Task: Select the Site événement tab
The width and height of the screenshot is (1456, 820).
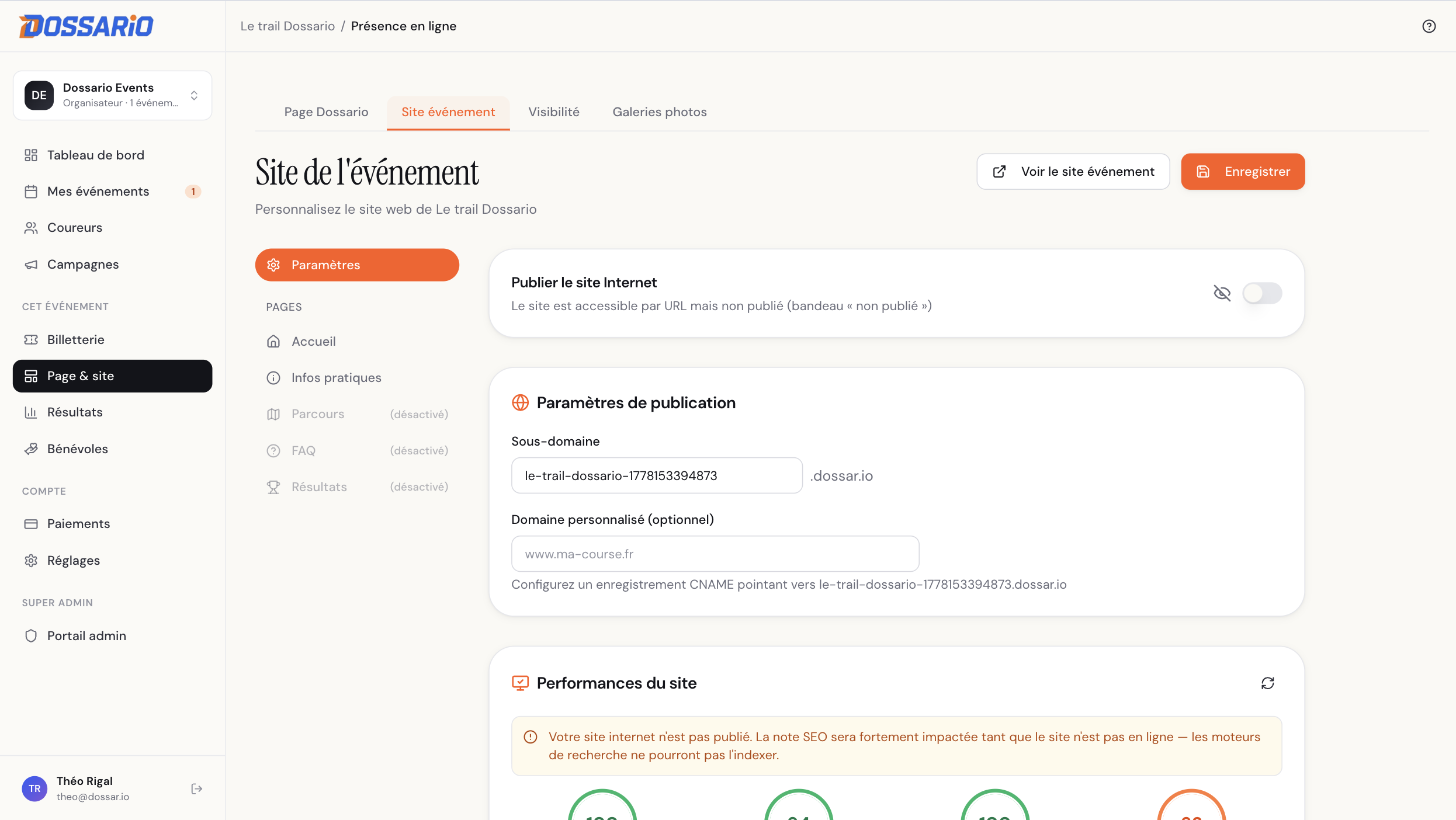Action: coord(448,112)
